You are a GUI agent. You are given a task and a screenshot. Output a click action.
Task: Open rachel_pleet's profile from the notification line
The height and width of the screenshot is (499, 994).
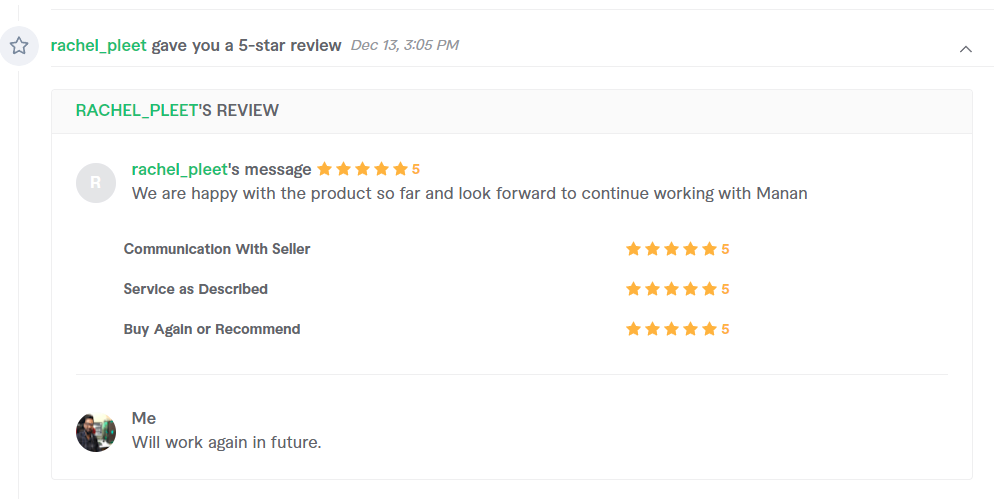[x=98, y=45]
